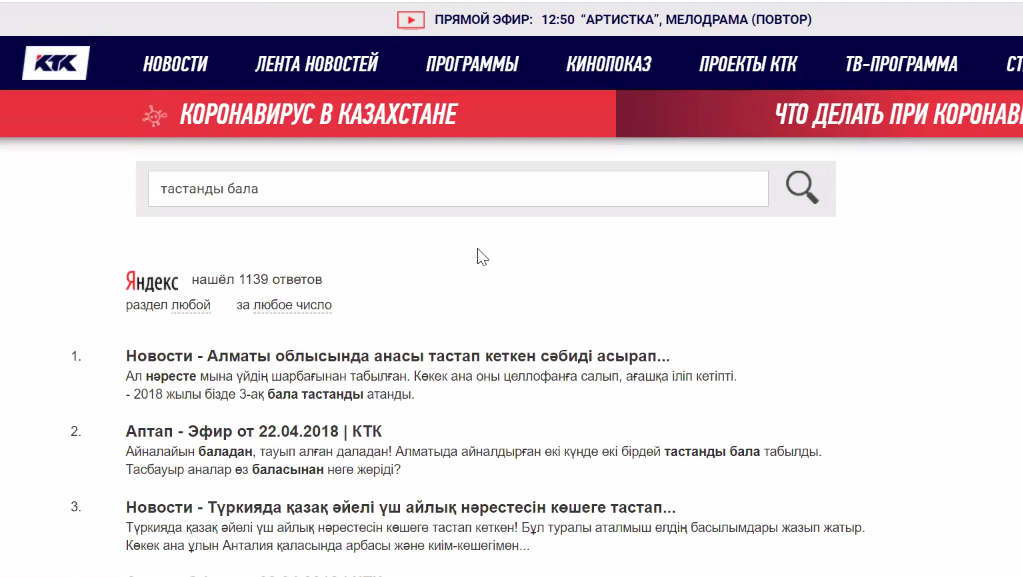The width and height of the screenshot is (1023, 577).
Task: Open the Программы menu
Action: click(x=472, y=64)
